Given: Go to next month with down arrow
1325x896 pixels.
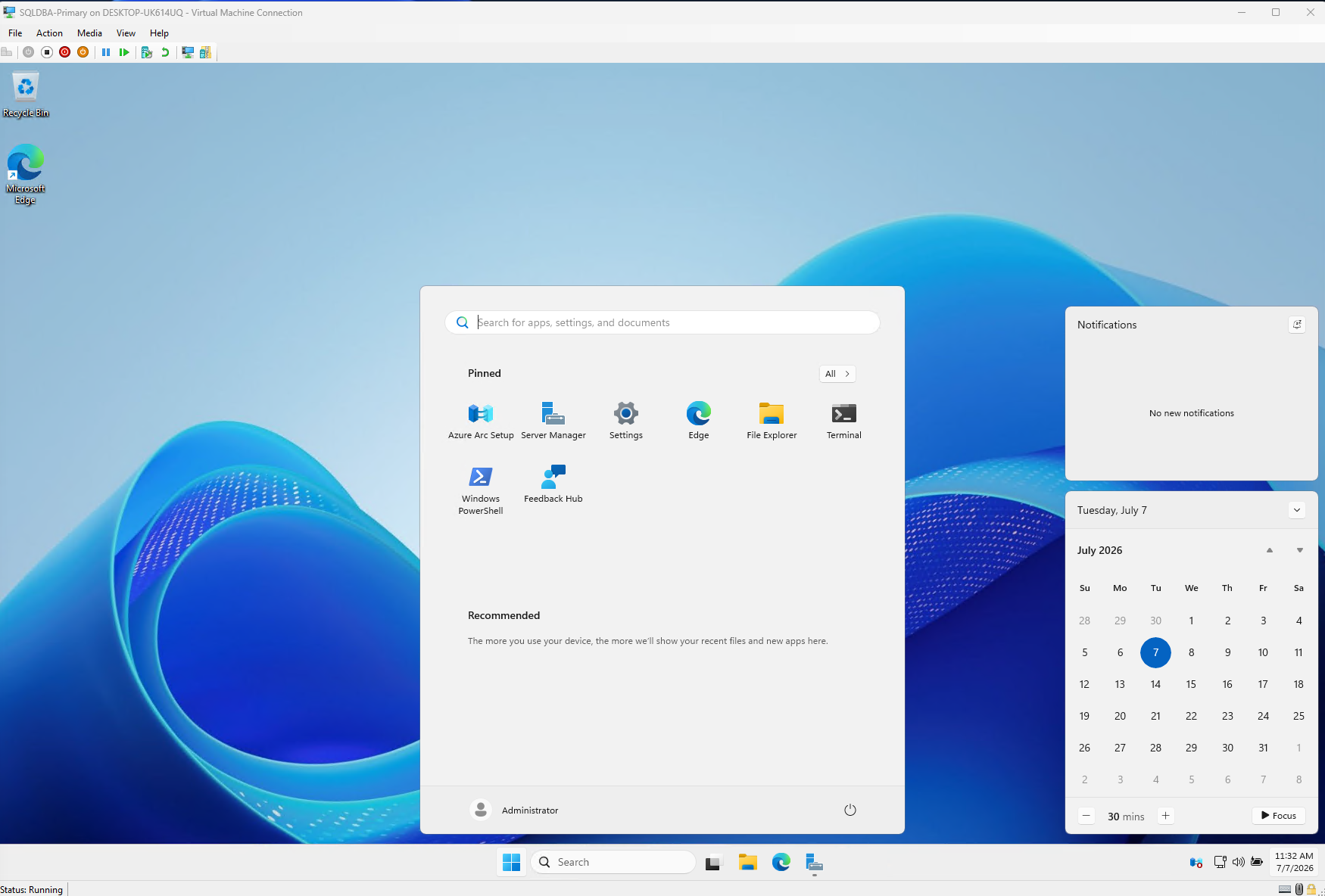Looking at the screenshot, I should point(1300,550).
